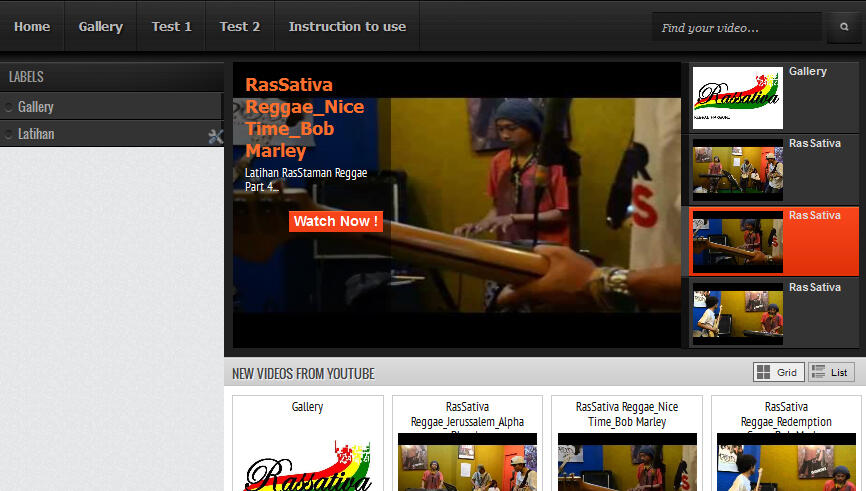The width and height of the screenshot is (866, 491).
Task: Click the Watch Now ! button
Action: [335, 221]
